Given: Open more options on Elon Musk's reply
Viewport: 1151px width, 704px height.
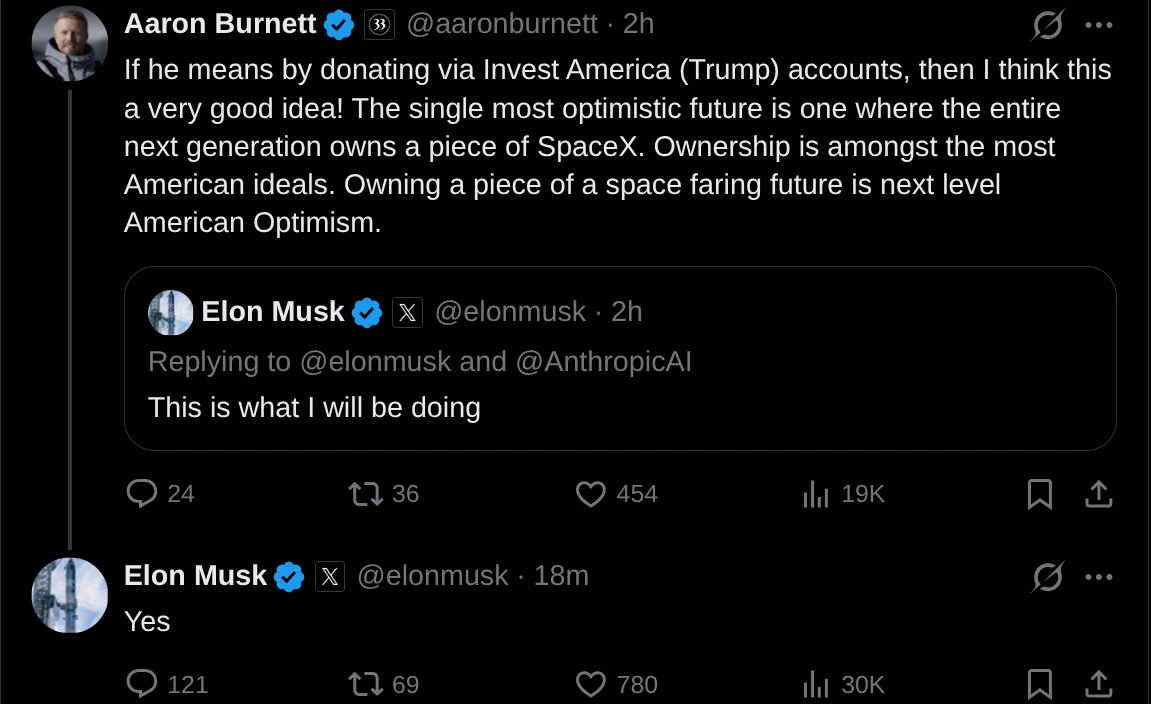Looking at the screenshot, I should click(1099, 576).
